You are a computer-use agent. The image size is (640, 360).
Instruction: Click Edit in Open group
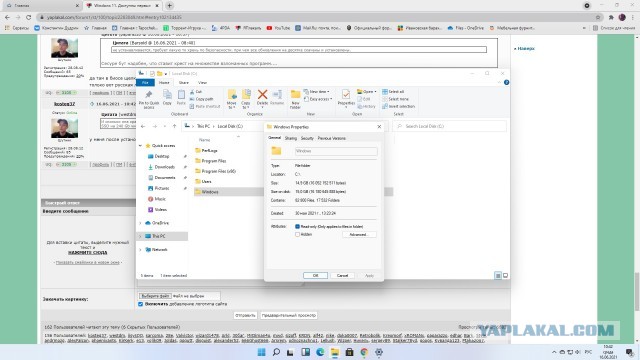click(364, 99)
